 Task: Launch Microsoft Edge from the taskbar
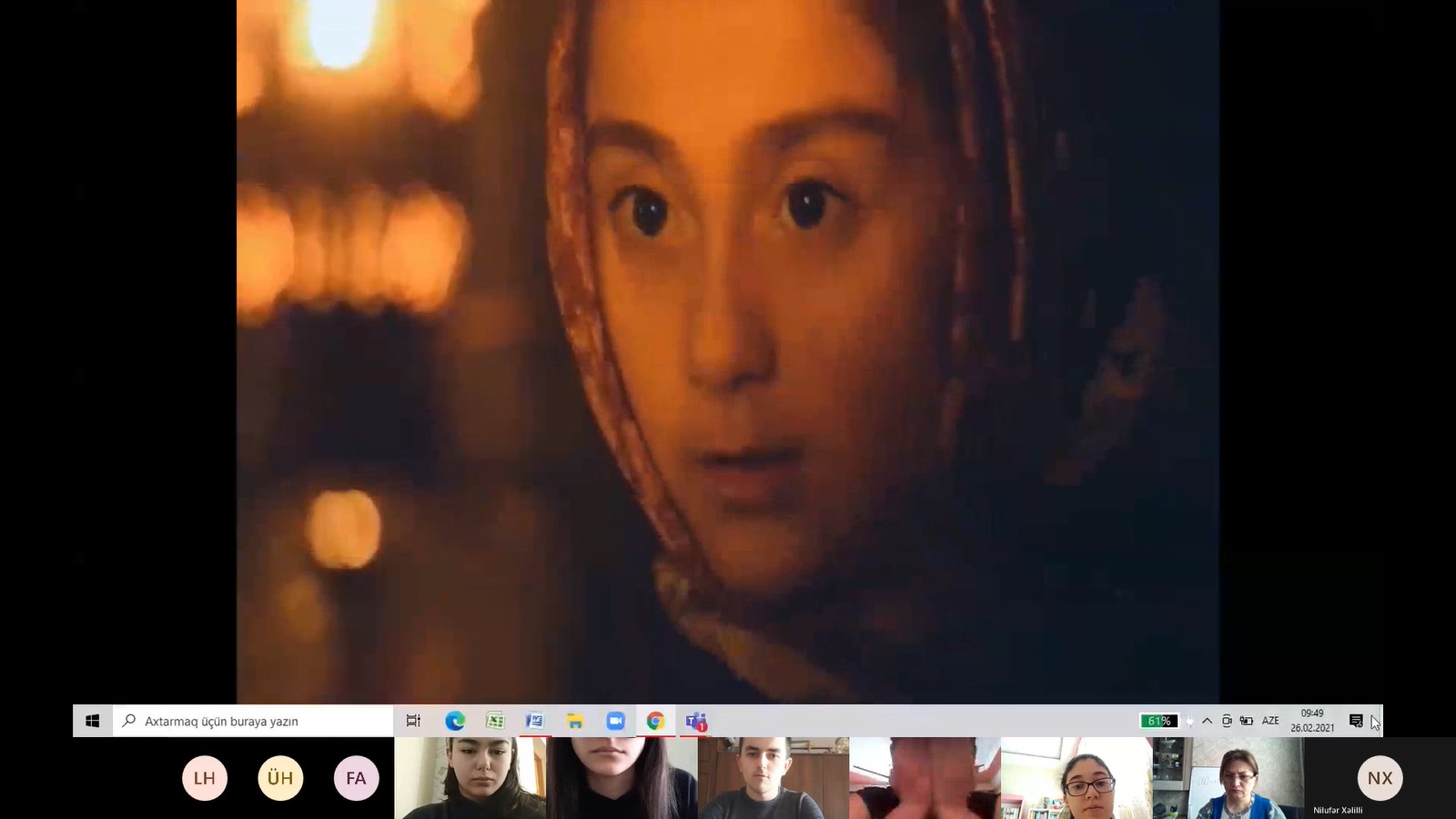point(455,721)
